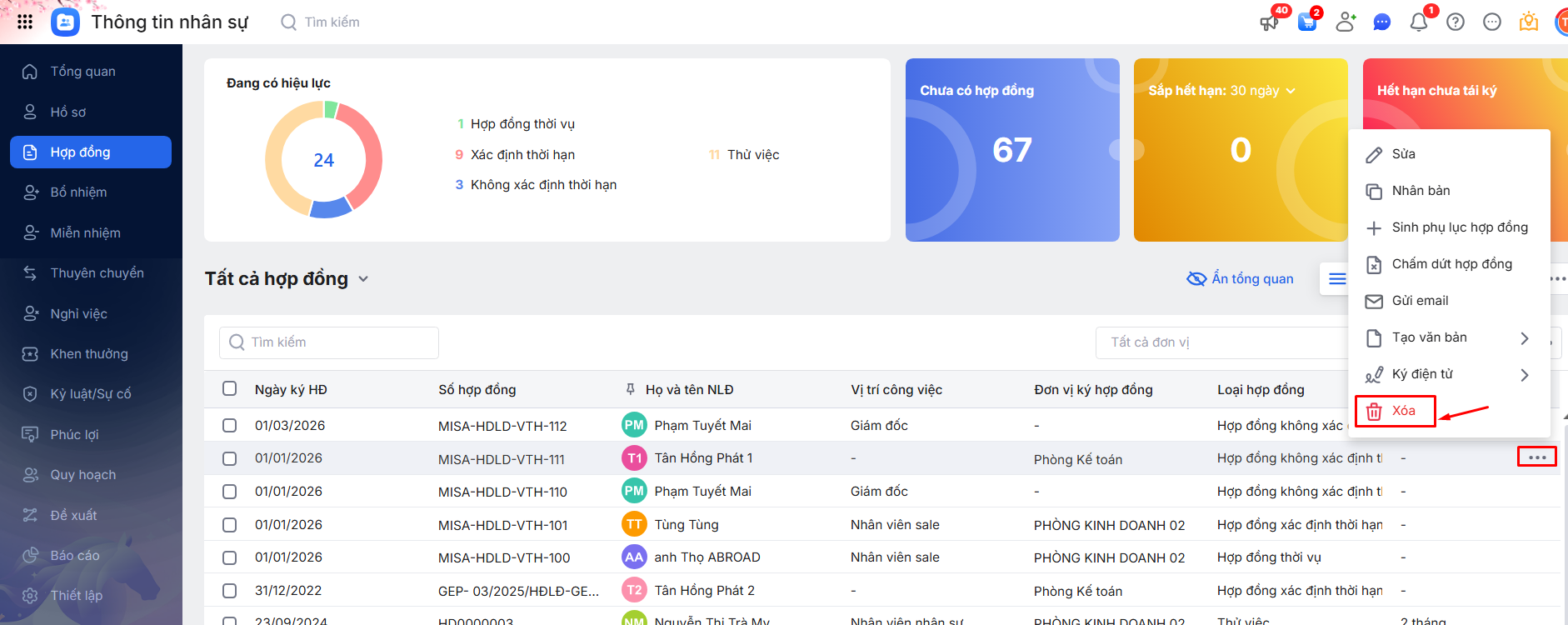Select checkbox for contract MISA-HDLD-VTH-101
Viewport: 1568px width, 625px height.
tap(230, 525)
